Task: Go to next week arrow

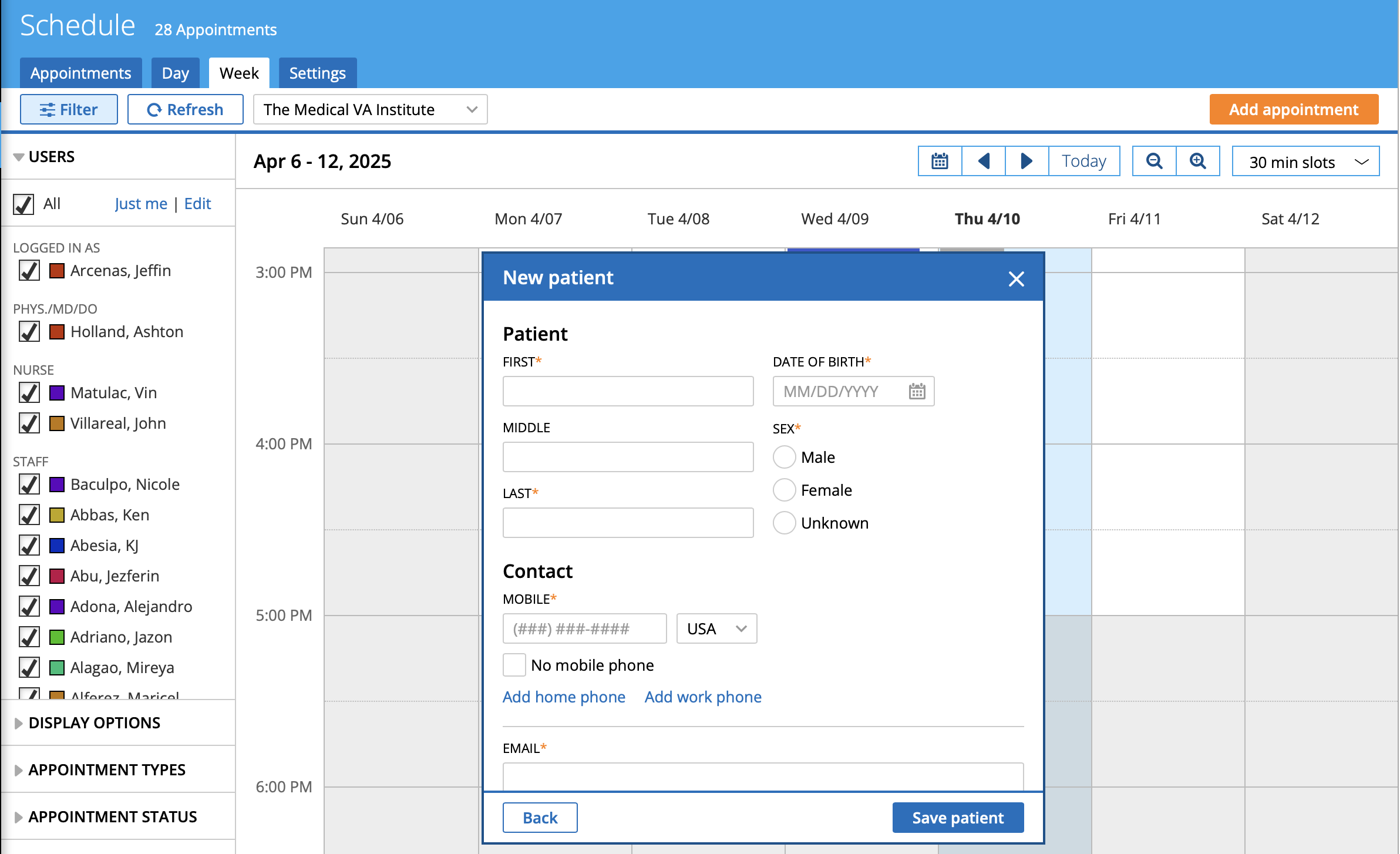Action: pyautogui.click(x=1027, y=161)
